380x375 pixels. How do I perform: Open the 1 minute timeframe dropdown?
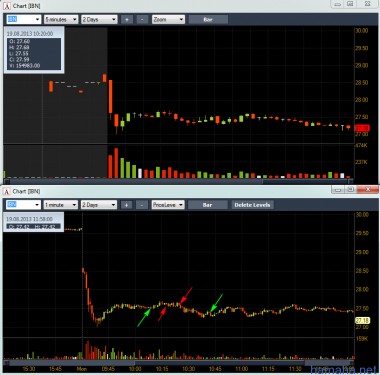[x=61, y=205]
